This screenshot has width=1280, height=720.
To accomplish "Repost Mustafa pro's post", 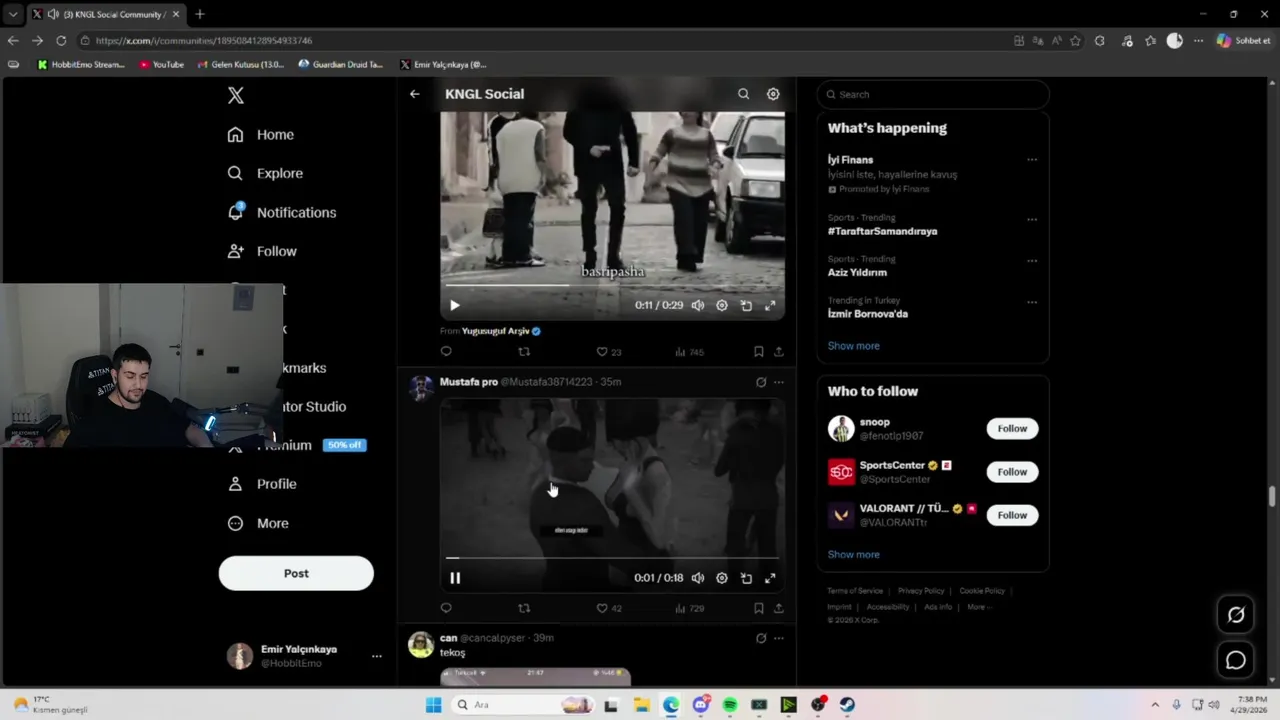I will (524, 608).
